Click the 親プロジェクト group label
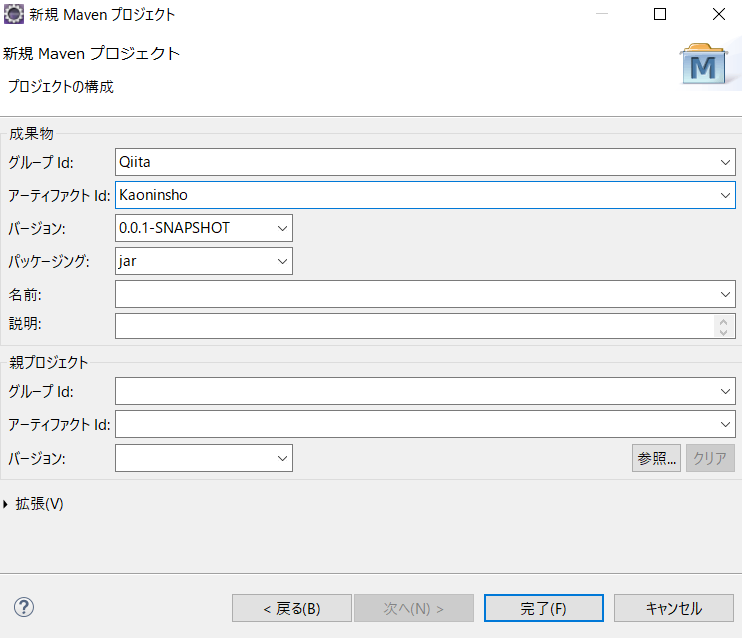This screenshot has height=638, width=742. pos(48,363)
